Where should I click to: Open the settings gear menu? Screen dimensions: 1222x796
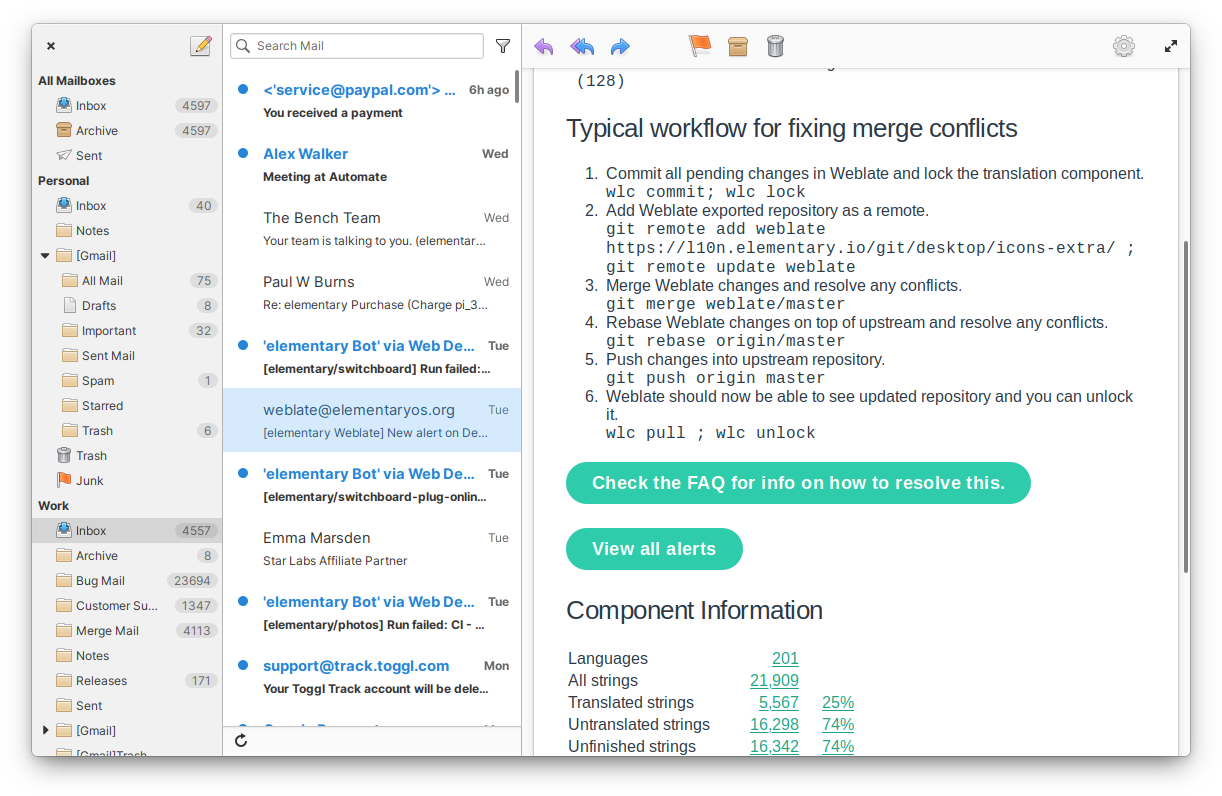point(1124,46)
